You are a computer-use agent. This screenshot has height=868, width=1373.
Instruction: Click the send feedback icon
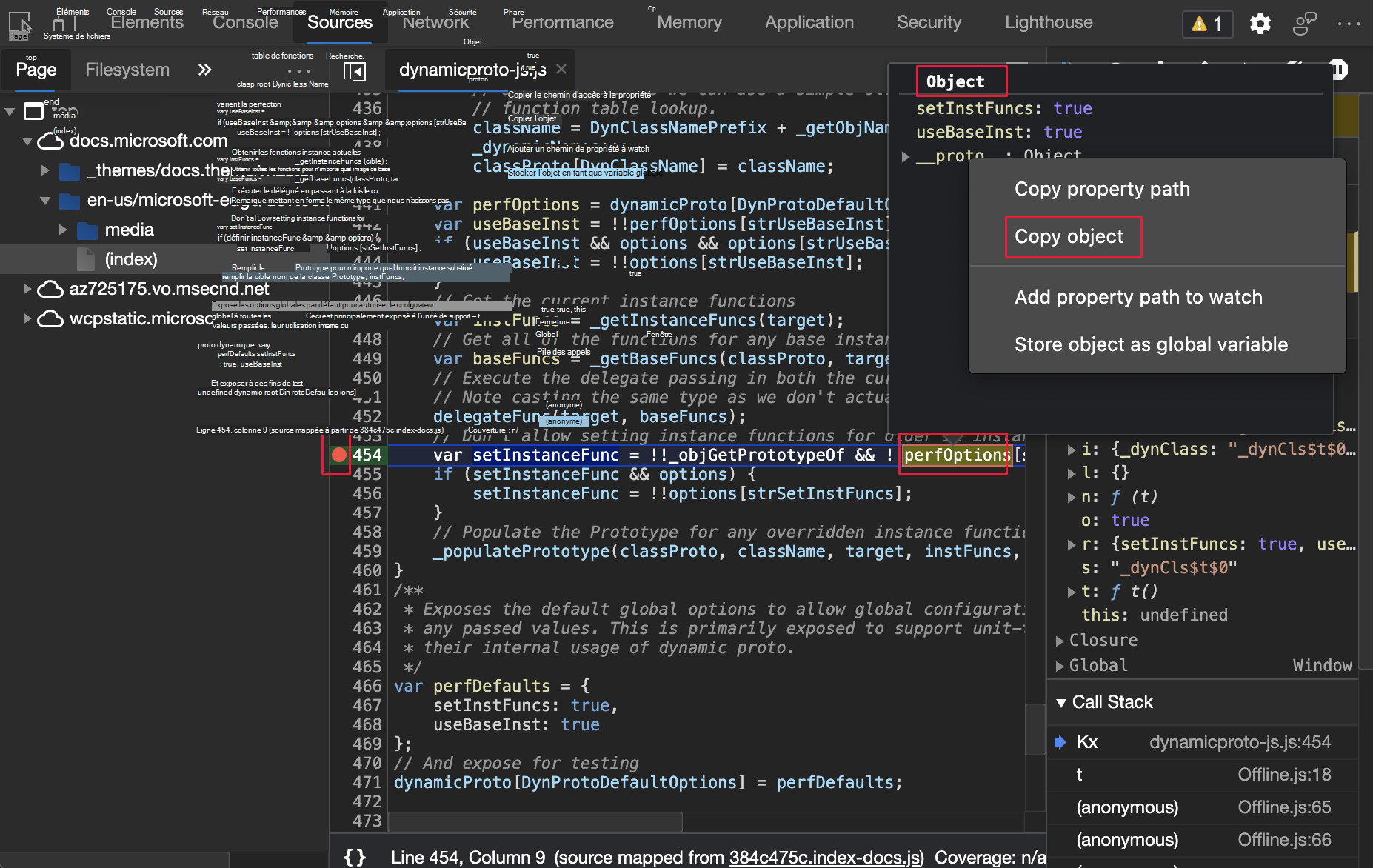click(x=1304, y=24)
